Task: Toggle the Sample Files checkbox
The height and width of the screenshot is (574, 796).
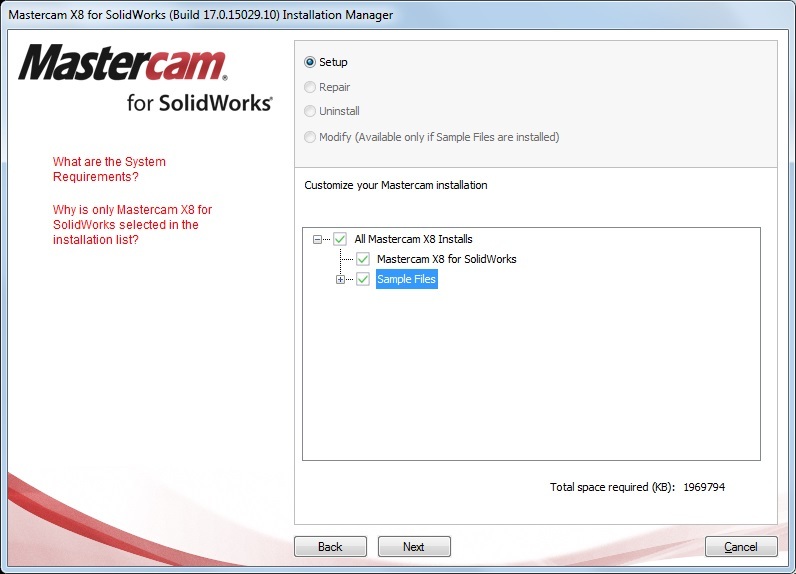Action: [362, 279]
